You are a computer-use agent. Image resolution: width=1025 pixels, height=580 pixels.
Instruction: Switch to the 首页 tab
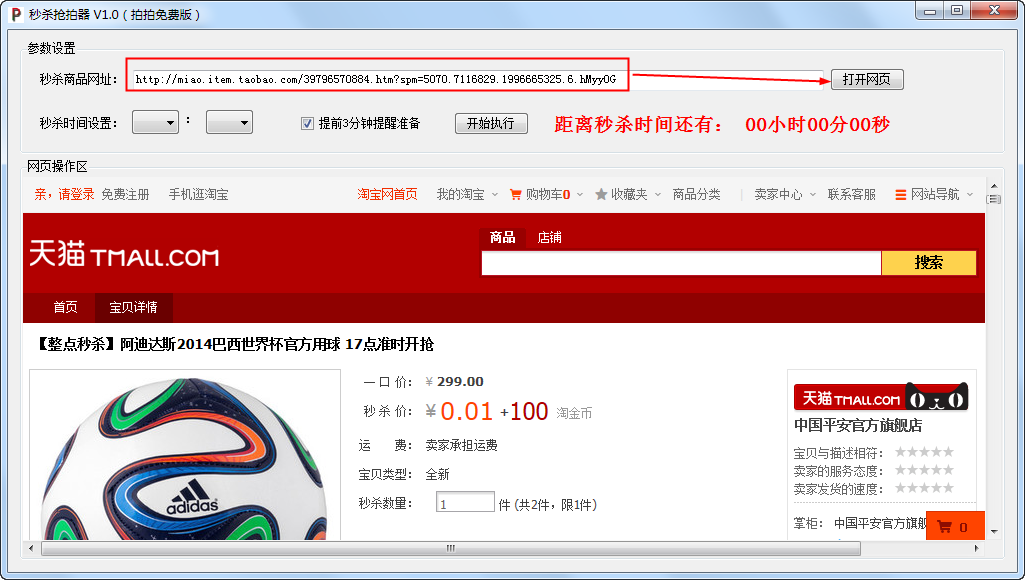65,307
